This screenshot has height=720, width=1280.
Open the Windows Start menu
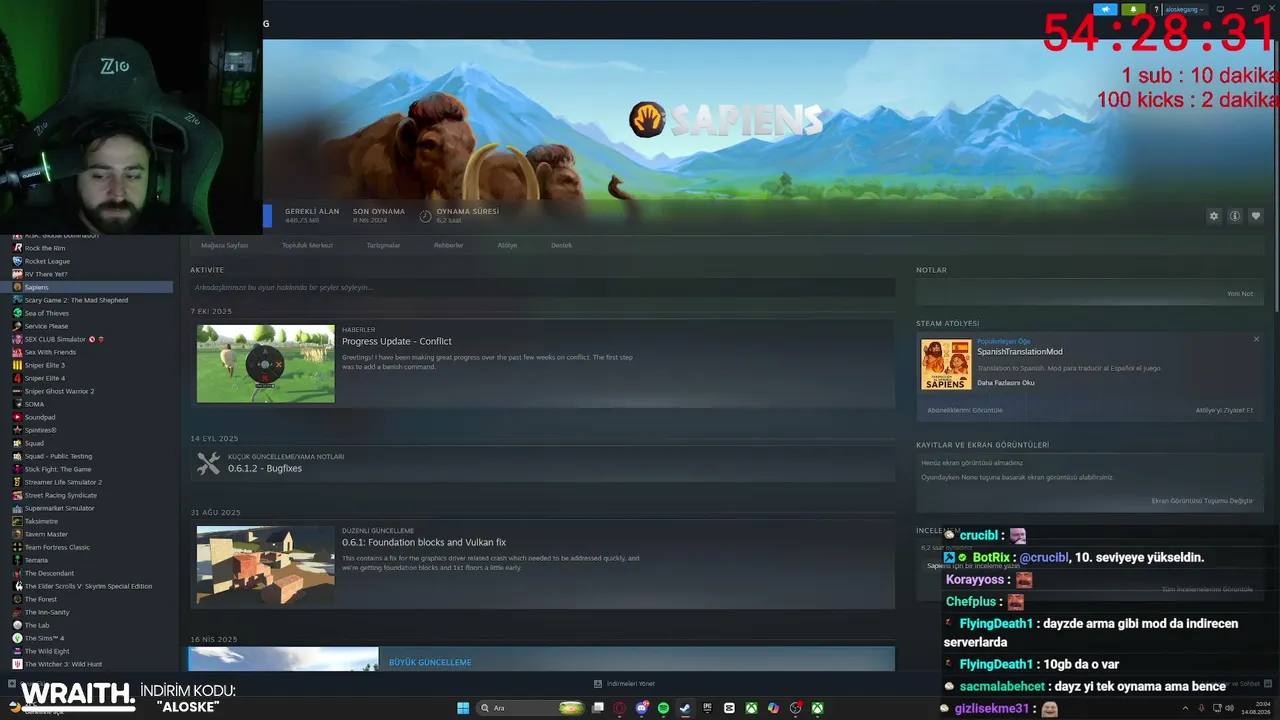point(463,708)
